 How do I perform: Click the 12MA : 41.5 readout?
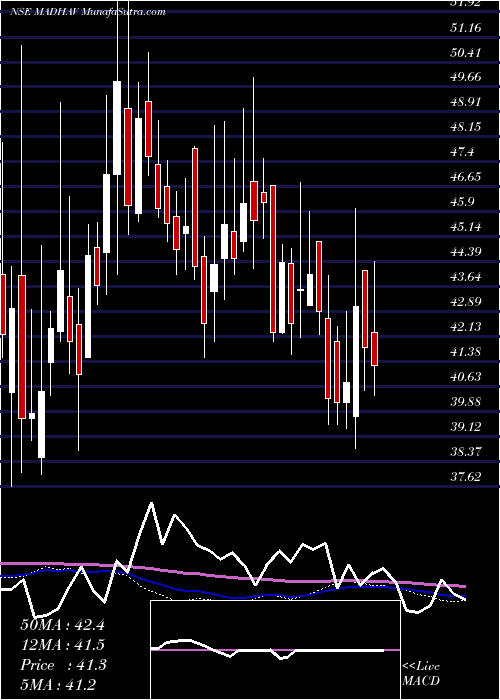tap(62, 645)
